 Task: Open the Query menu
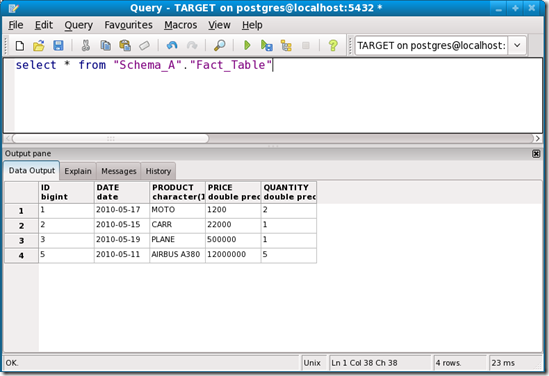coord(78,25)
